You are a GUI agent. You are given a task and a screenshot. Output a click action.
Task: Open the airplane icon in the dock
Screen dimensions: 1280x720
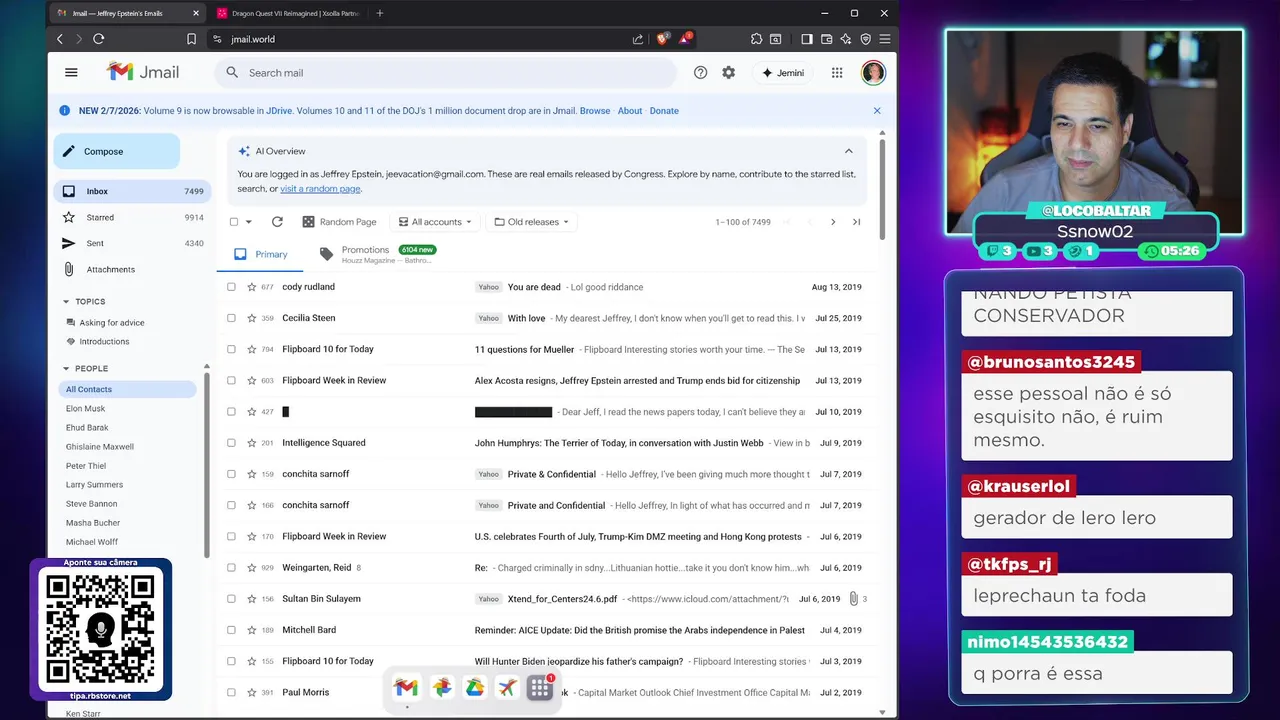tap(507, 687)
